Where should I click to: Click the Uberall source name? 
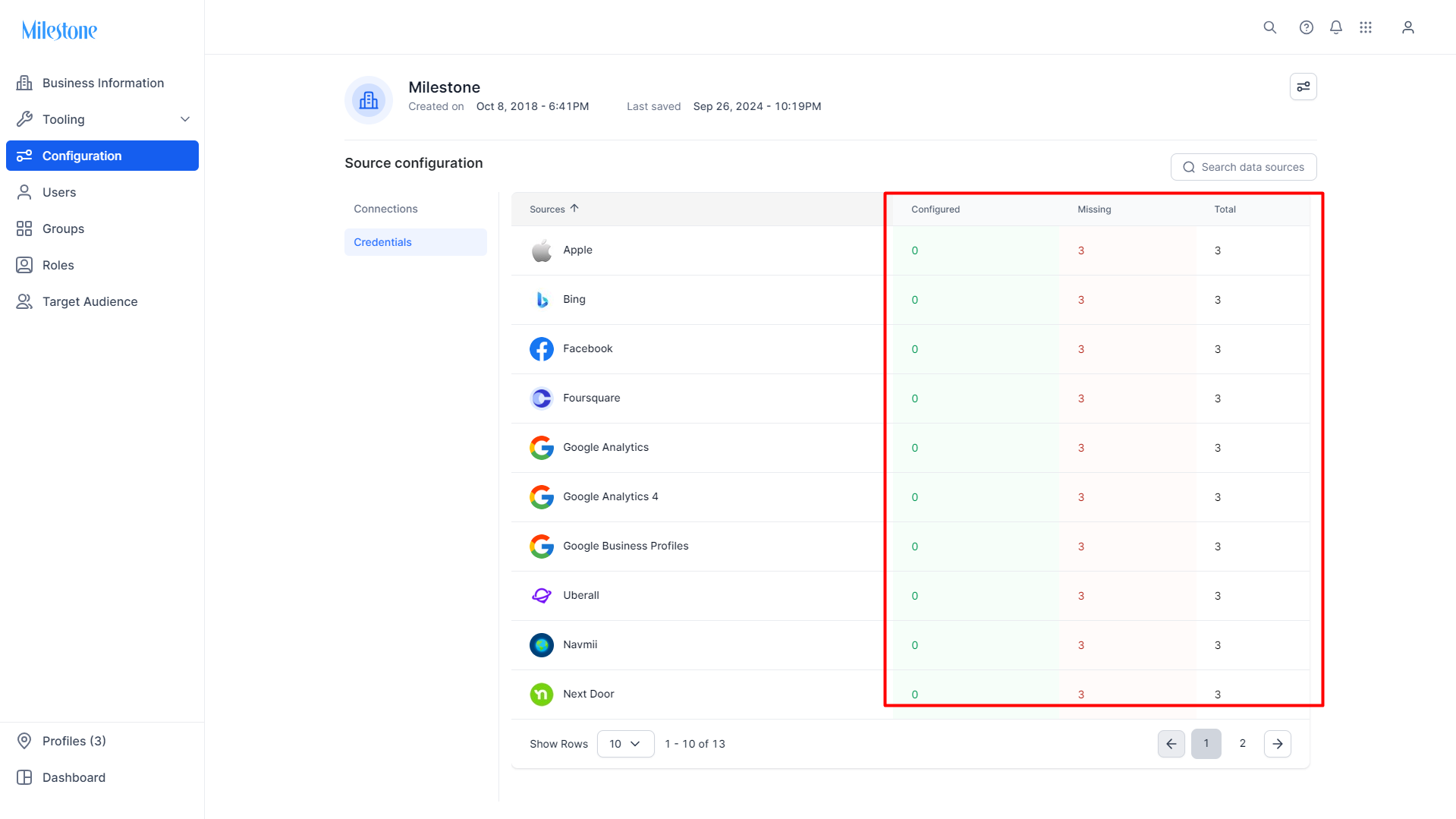[x=580, y=595]
